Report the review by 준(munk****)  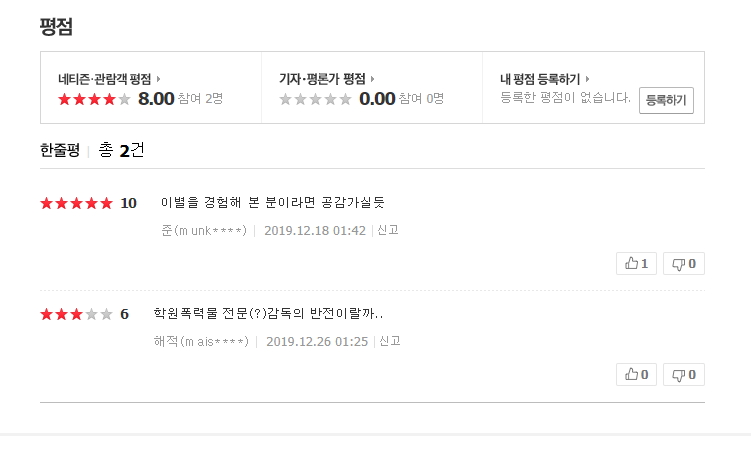pos(387,230)
